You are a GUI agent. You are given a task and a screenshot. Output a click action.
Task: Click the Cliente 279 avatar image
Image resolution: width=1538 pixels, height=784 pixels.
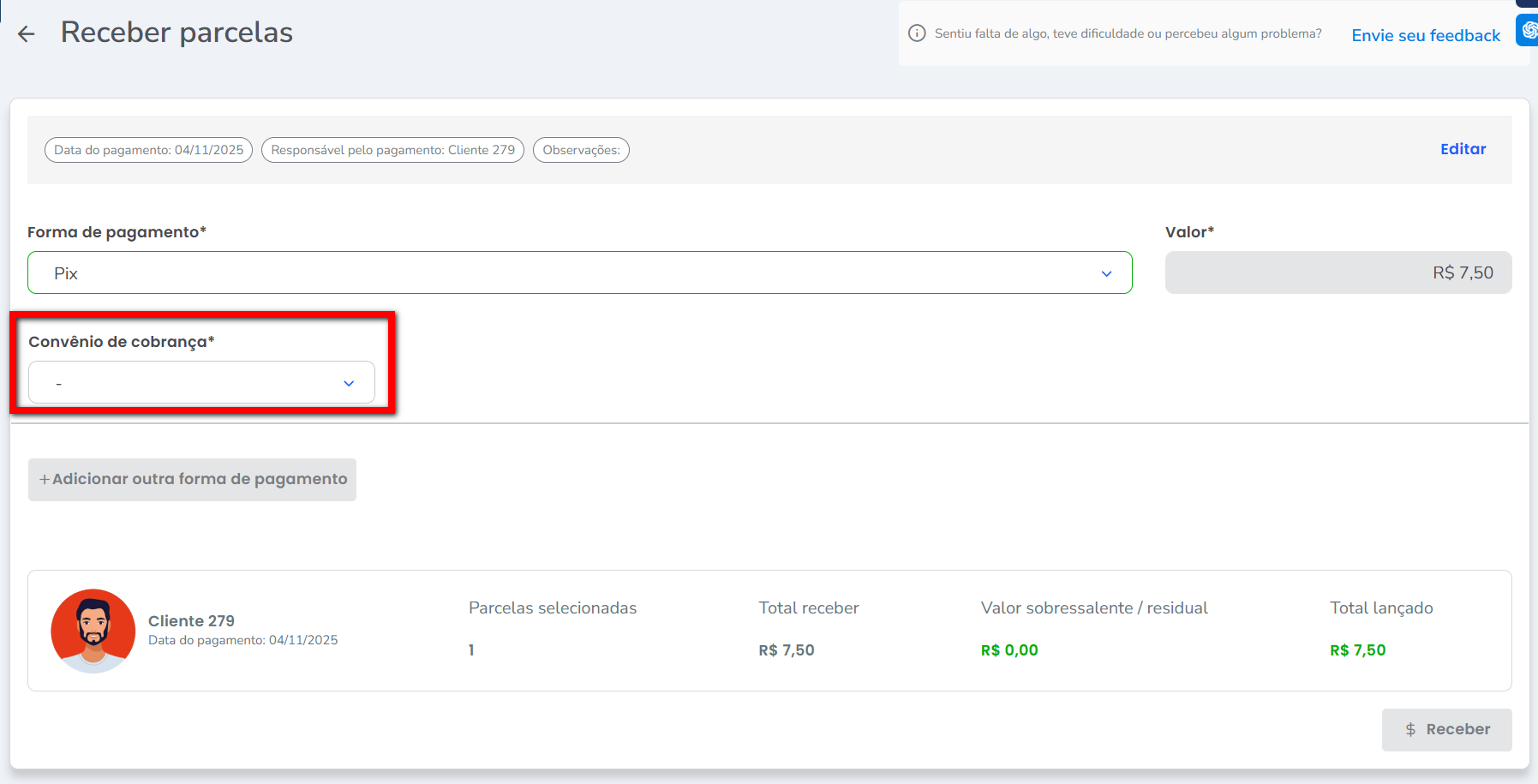pyautogui.click(x=93, y=631)
